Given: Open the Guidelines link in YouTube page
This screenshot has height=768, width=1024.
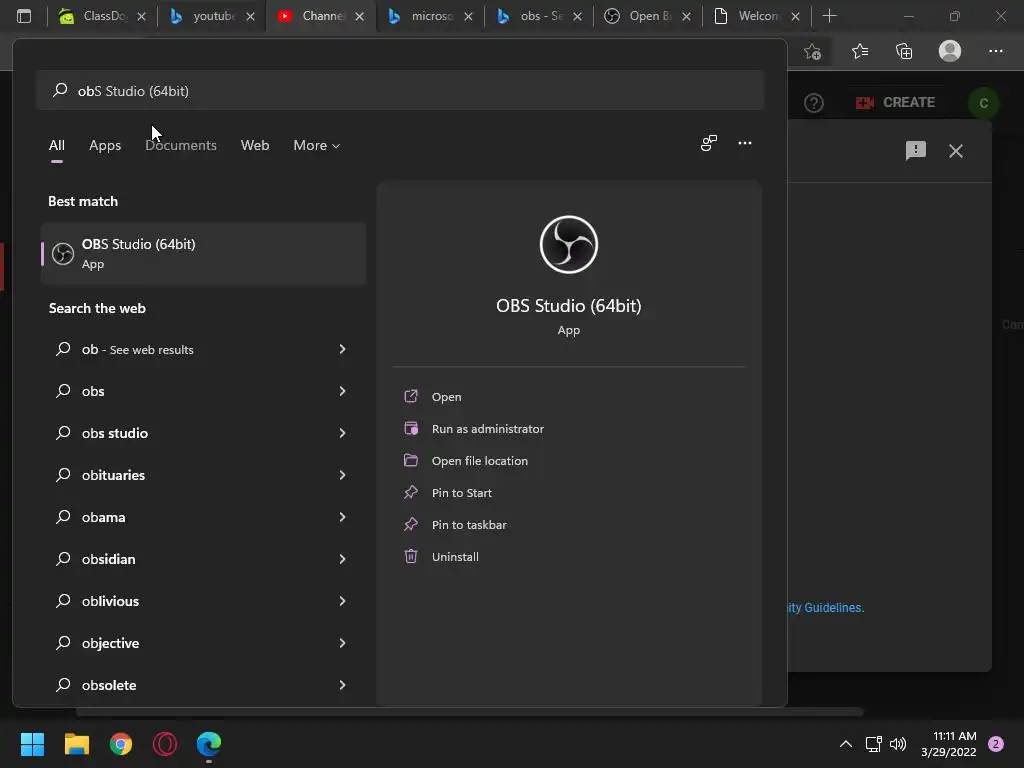Looking at the screenshot, I should pyautogui.click(x=826, y=607).
